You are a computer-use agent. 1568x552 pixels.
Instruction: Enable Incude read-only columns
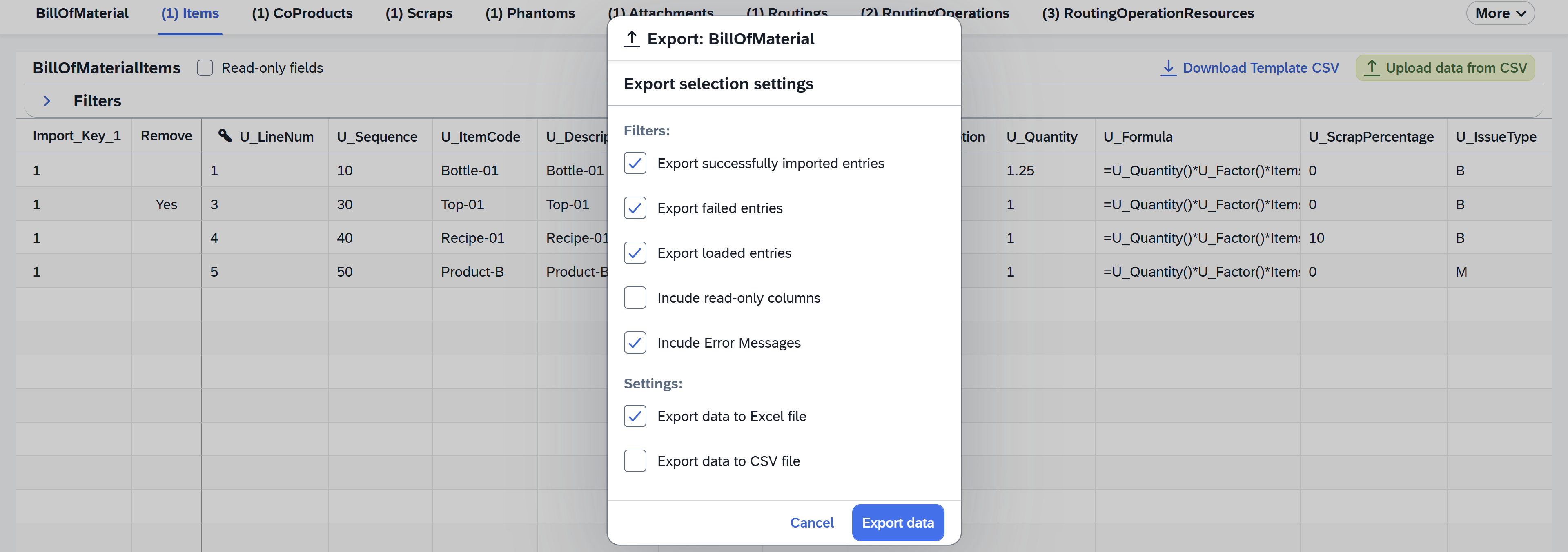[635, 298]
